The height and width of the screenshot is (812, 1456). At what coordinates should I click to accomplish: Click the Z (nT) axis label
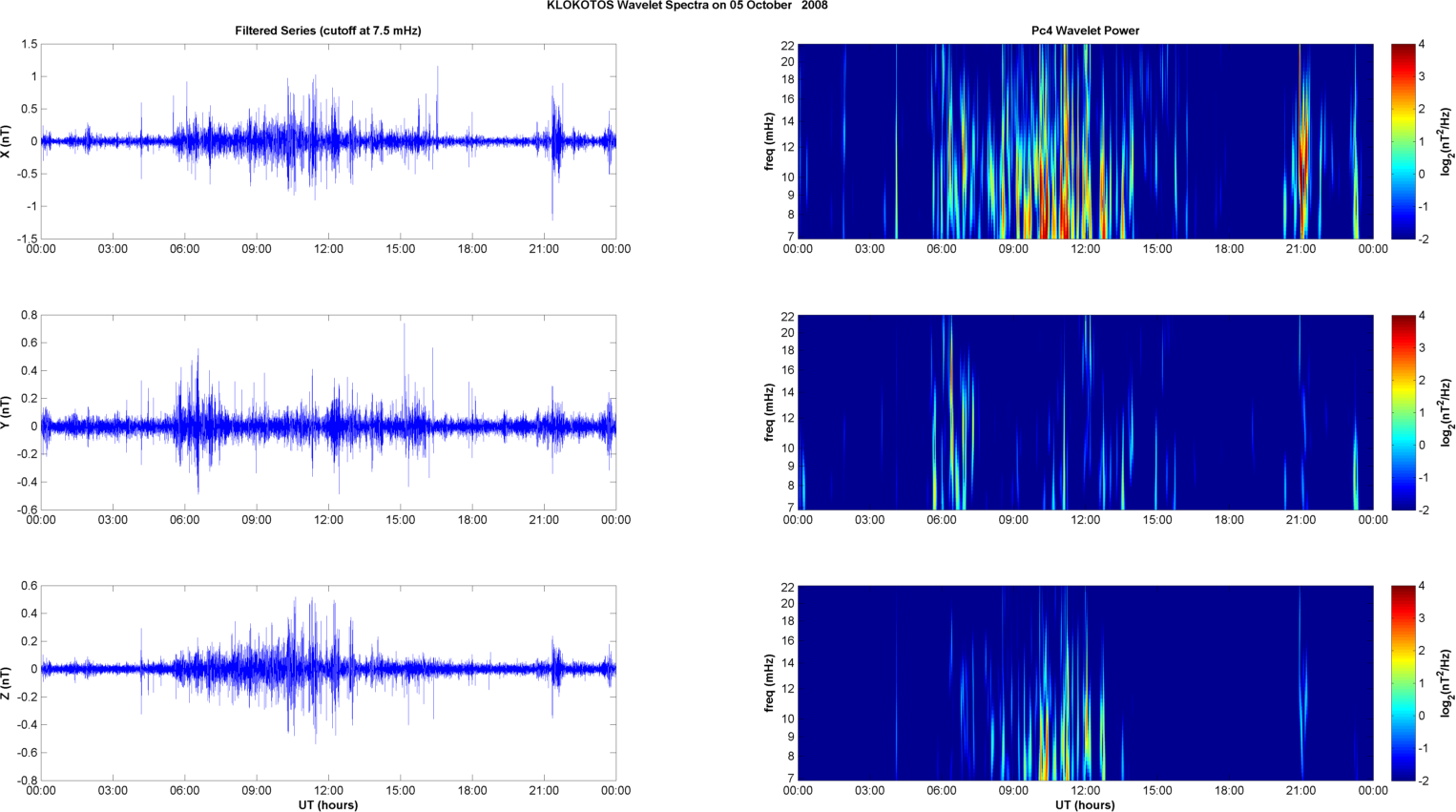(6, 683)
